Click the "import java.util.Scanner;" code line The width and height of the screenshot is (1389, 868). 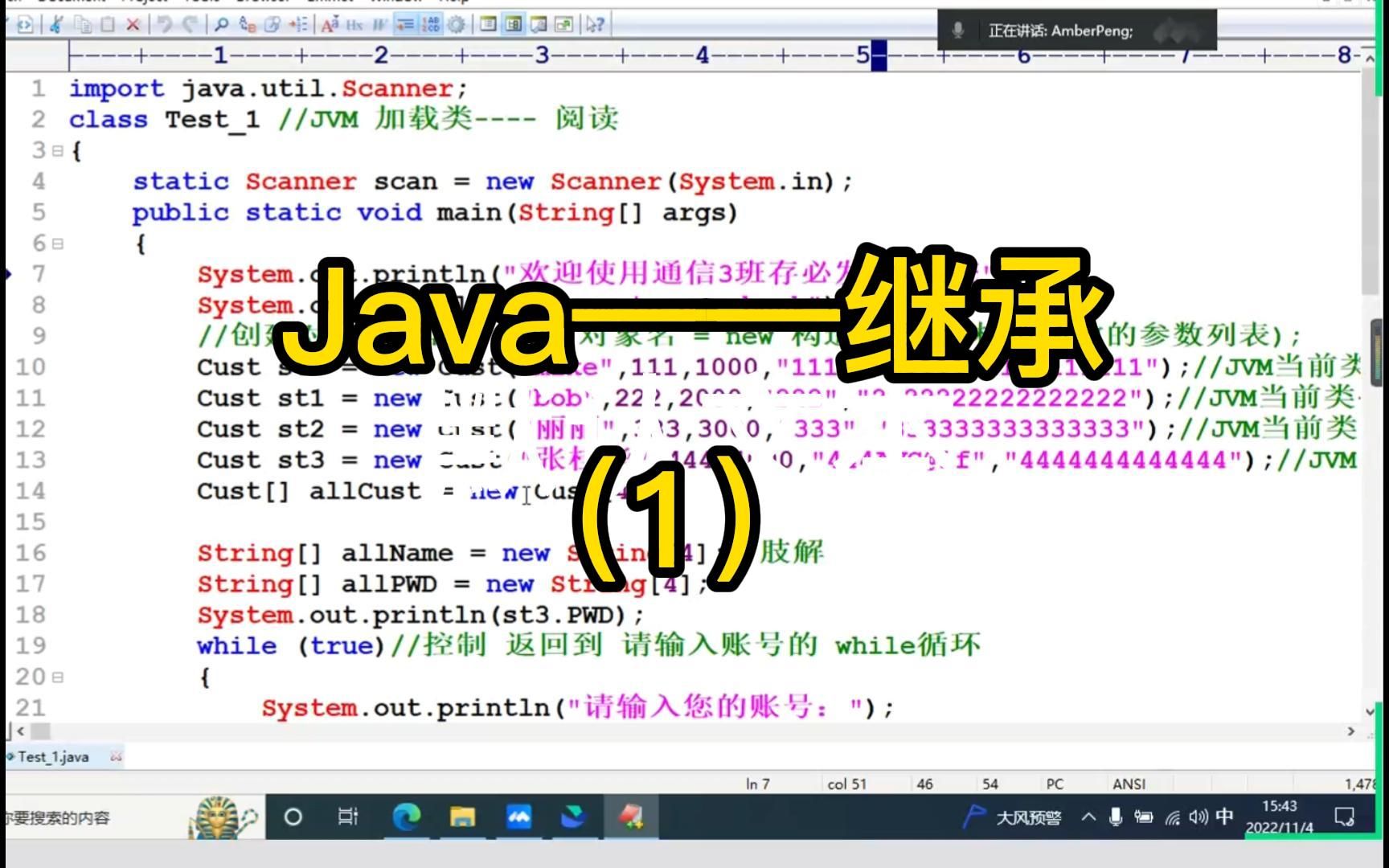pos(268,88)
